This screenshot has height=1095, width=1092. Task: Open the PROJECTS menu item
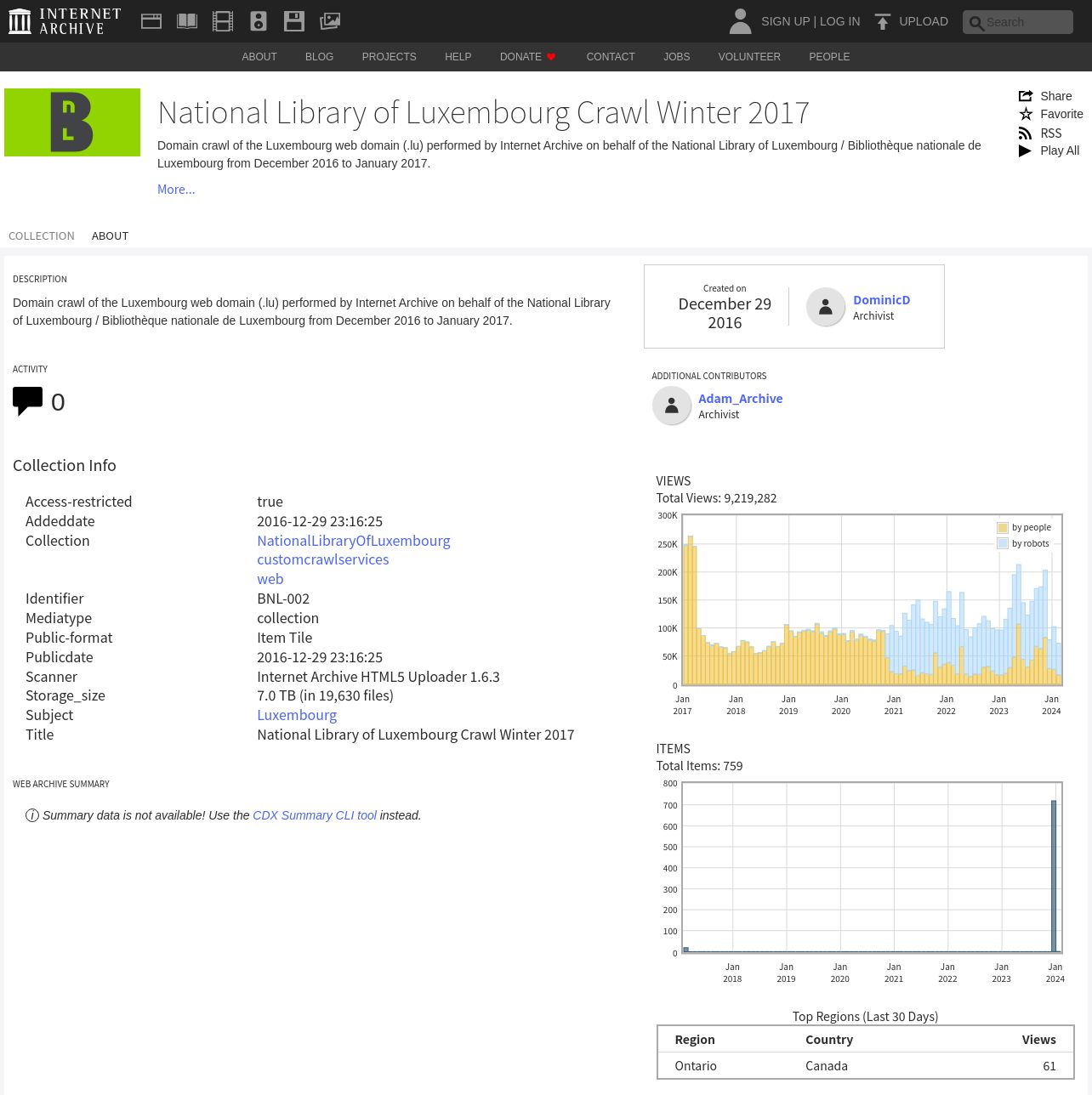[389, 57]
